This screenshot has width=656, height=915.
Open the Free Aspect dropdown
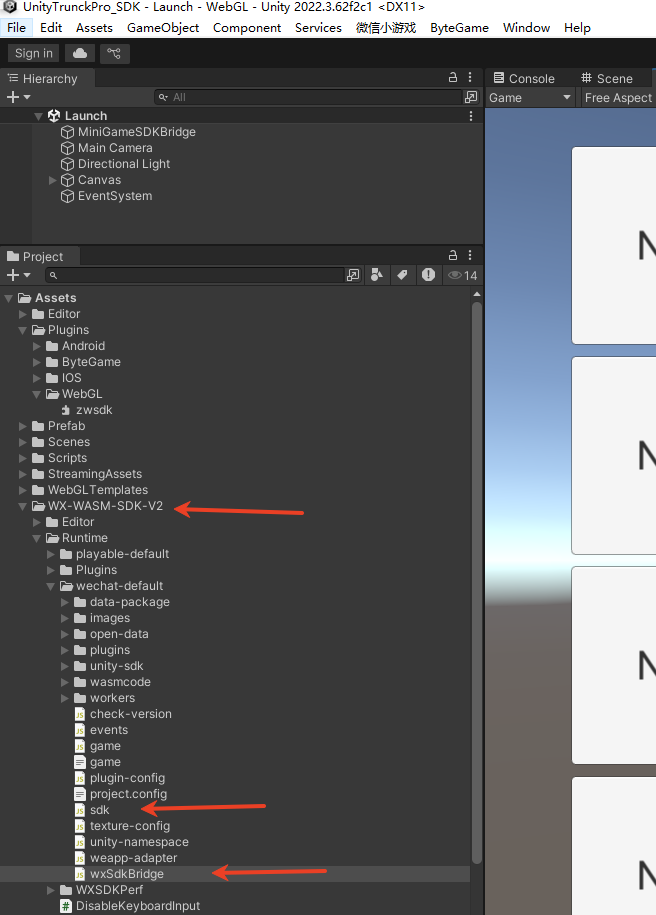tap(617, 97)
